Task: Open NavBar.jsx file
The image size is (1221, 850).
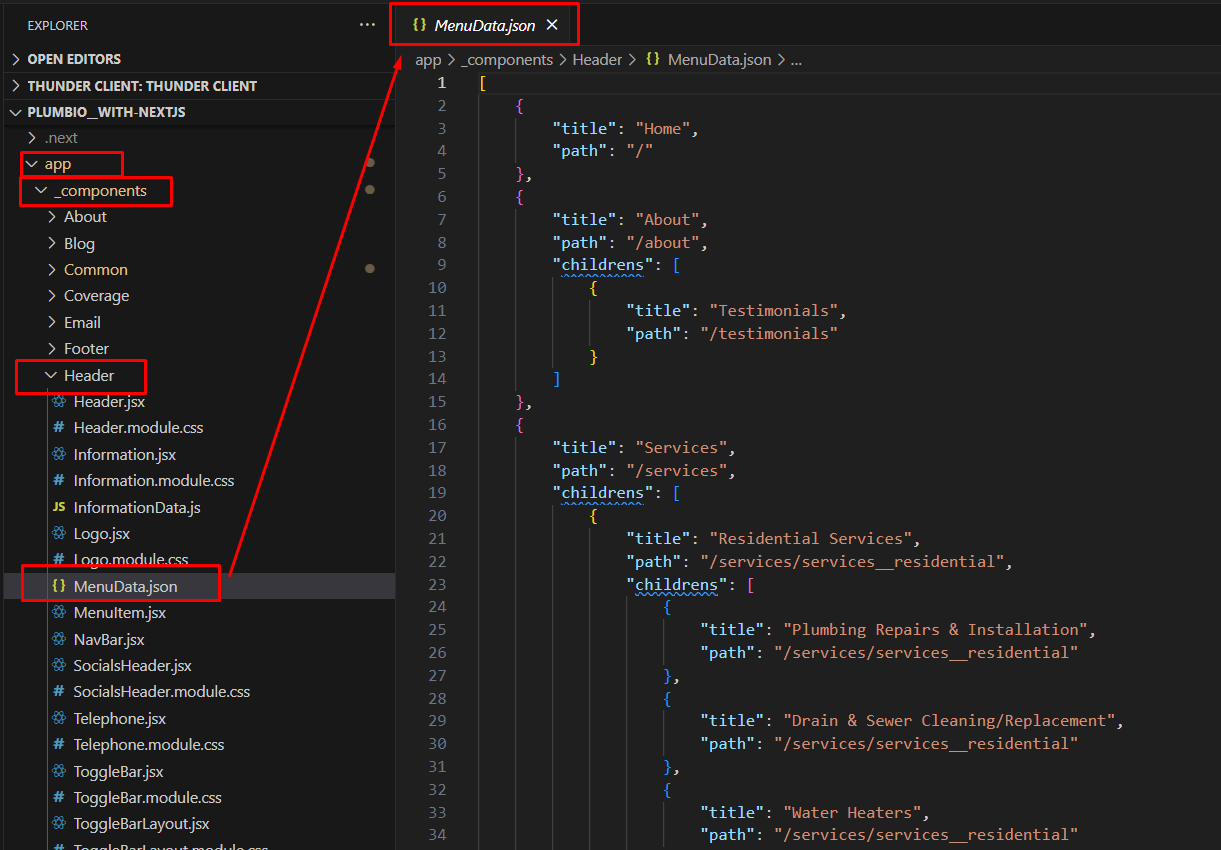Action: (109, 639)
